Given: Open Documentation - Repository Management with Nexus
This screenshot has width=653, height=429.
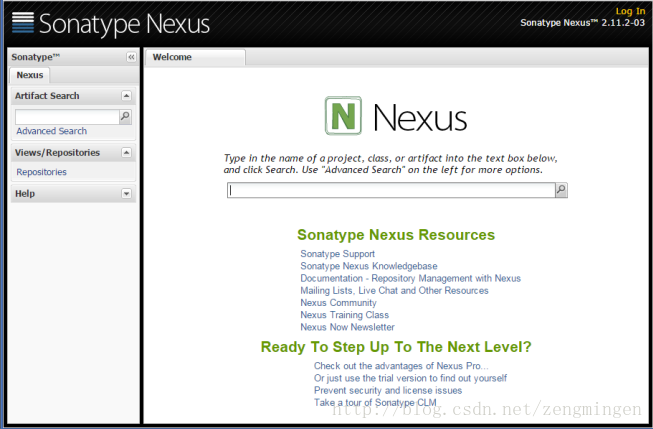Looking at the screenshot, I should (x=410, y=278).
